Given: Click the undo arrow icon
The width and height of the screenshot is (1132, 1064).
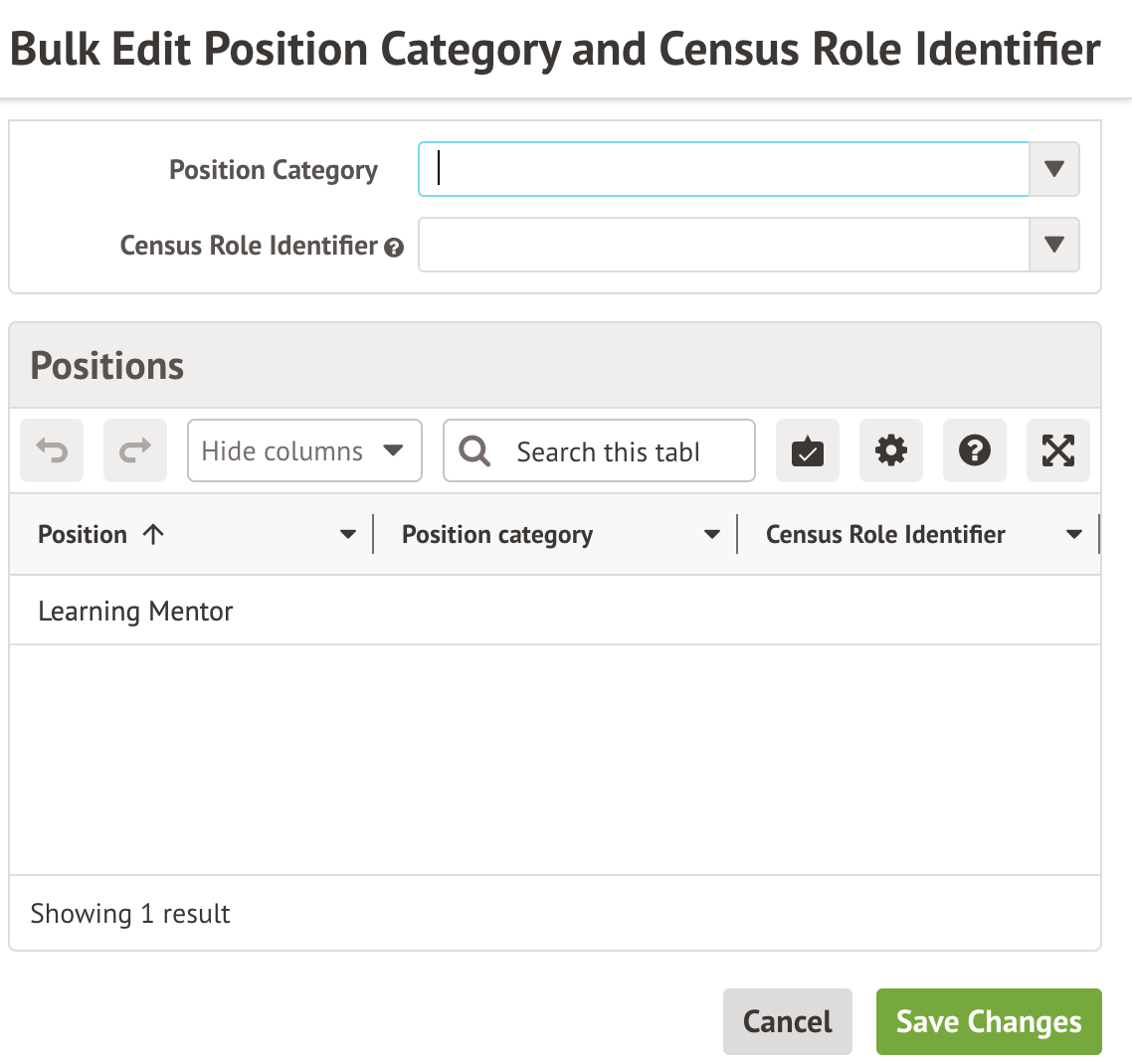Looking at the screenshot, I should click(52, 451).
